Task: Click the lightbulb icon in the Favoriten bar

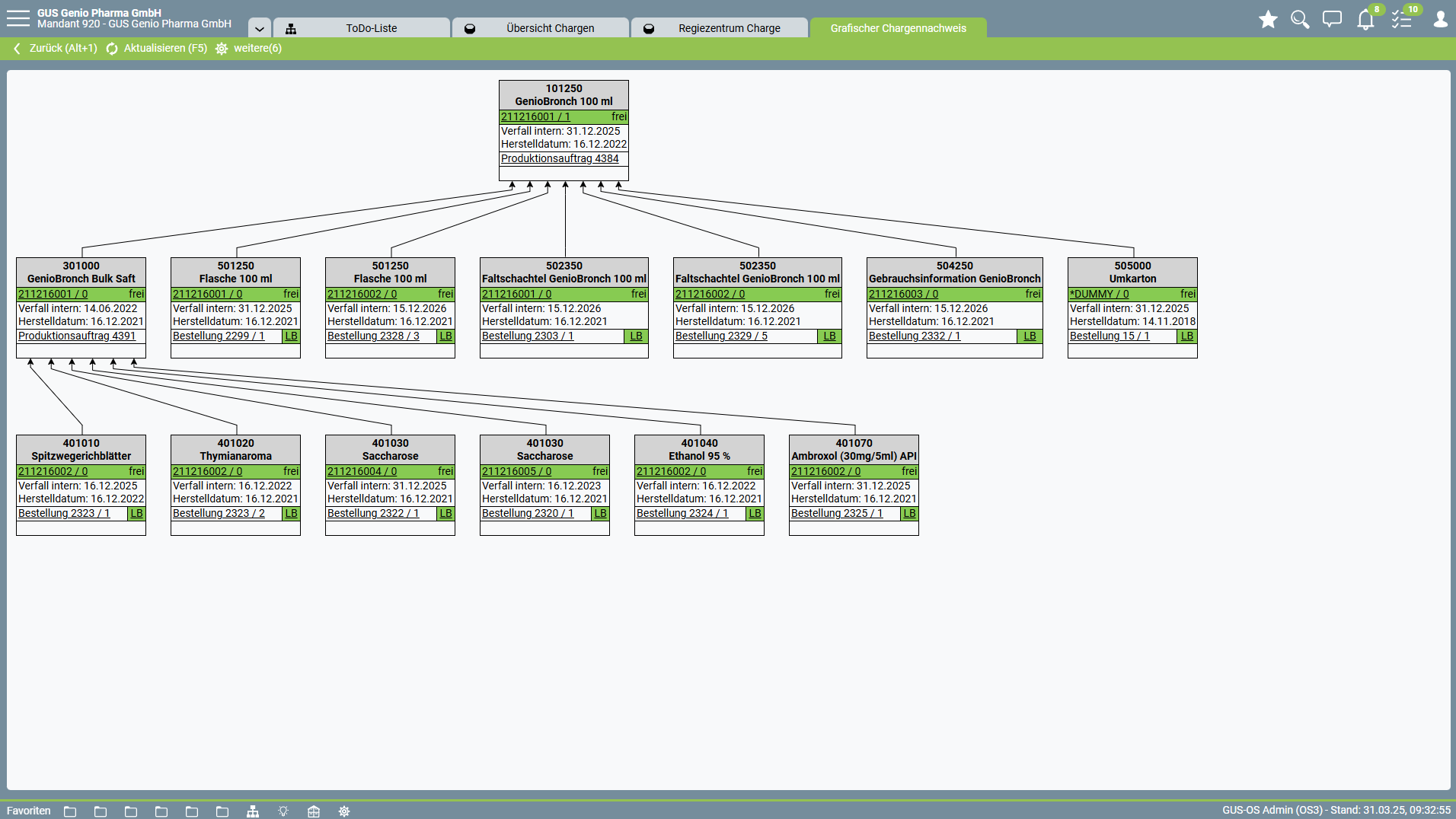Action: point(283,811)
